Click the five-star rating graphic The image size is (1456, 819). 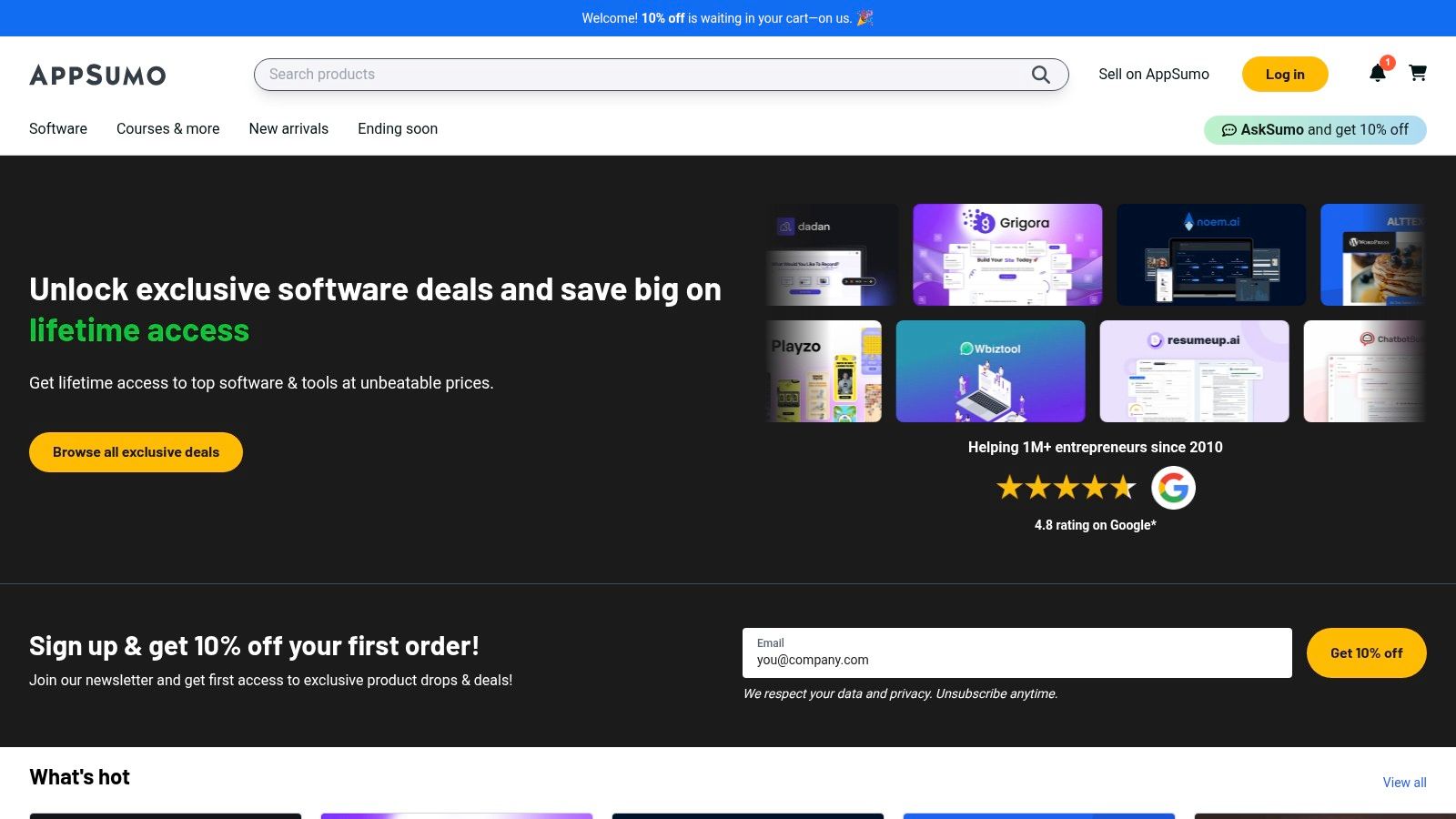(1067, 488)
